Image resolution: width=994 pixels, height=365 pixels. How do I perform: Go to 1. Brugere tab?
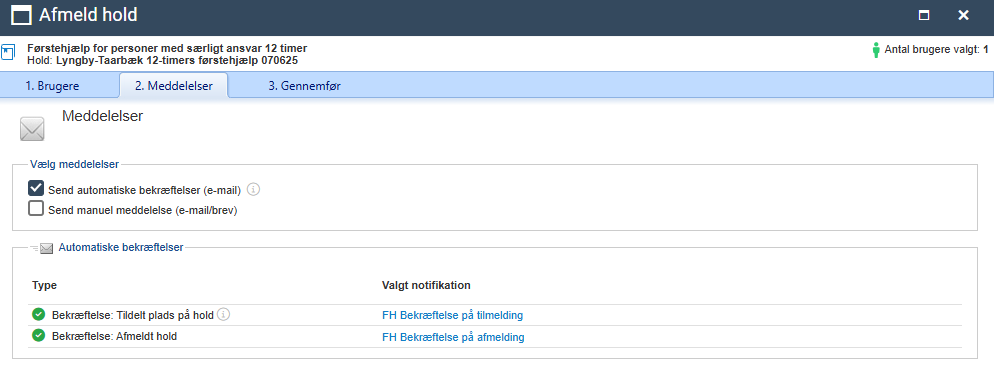(53, 86)
